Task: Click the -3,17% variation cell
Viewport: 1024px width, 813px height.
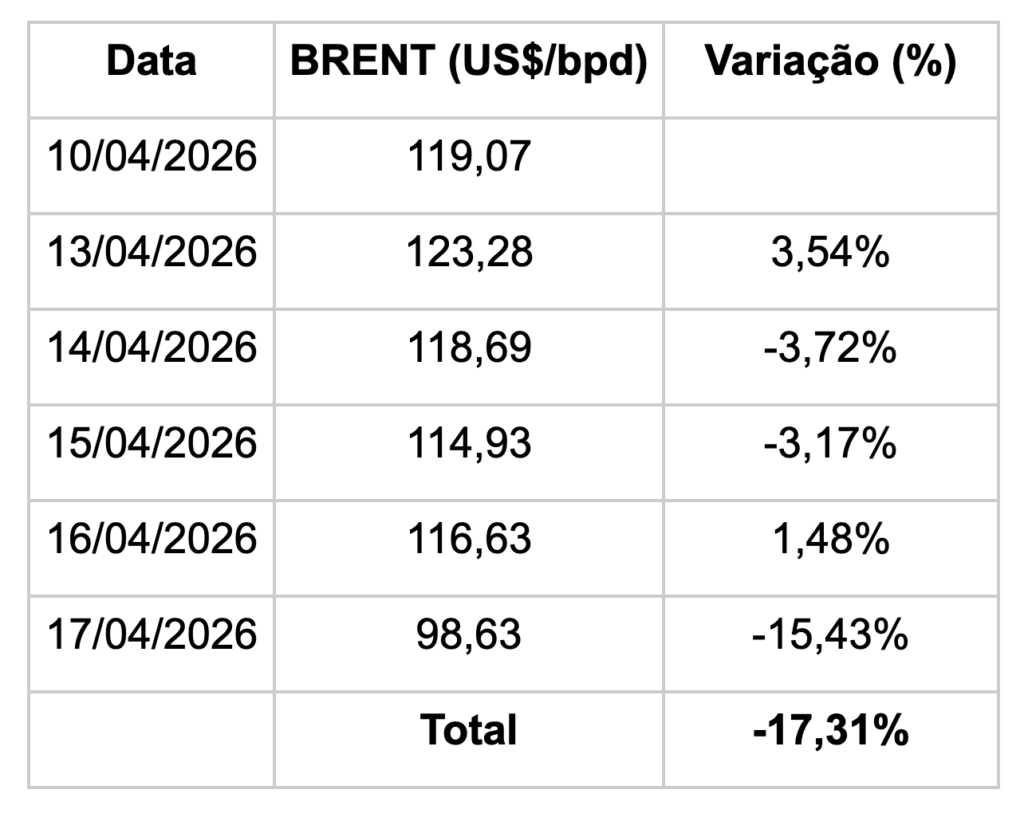Action: click(x=830, y=443)
